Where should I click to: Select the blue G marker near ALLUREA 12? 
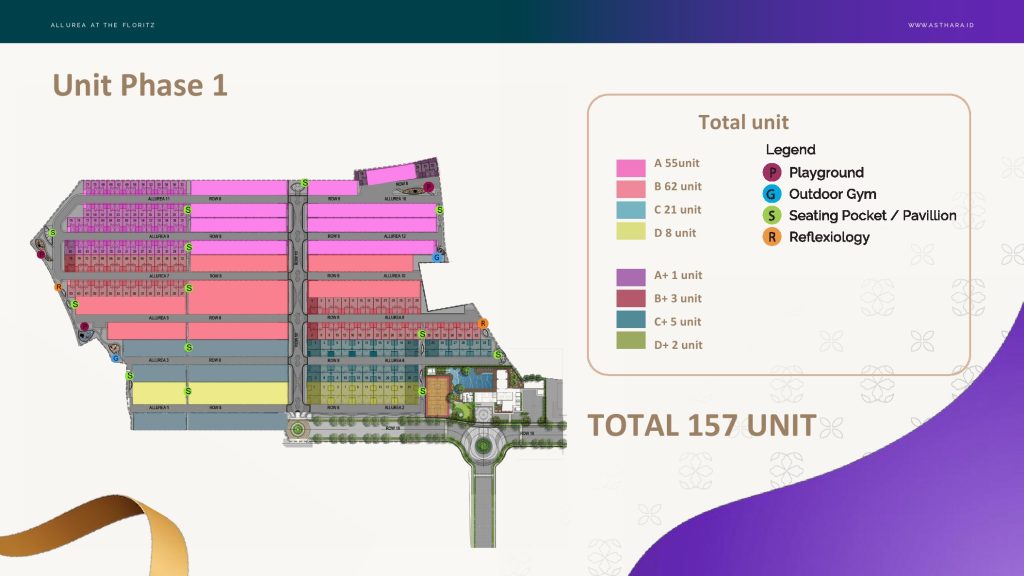click(437, 256)
